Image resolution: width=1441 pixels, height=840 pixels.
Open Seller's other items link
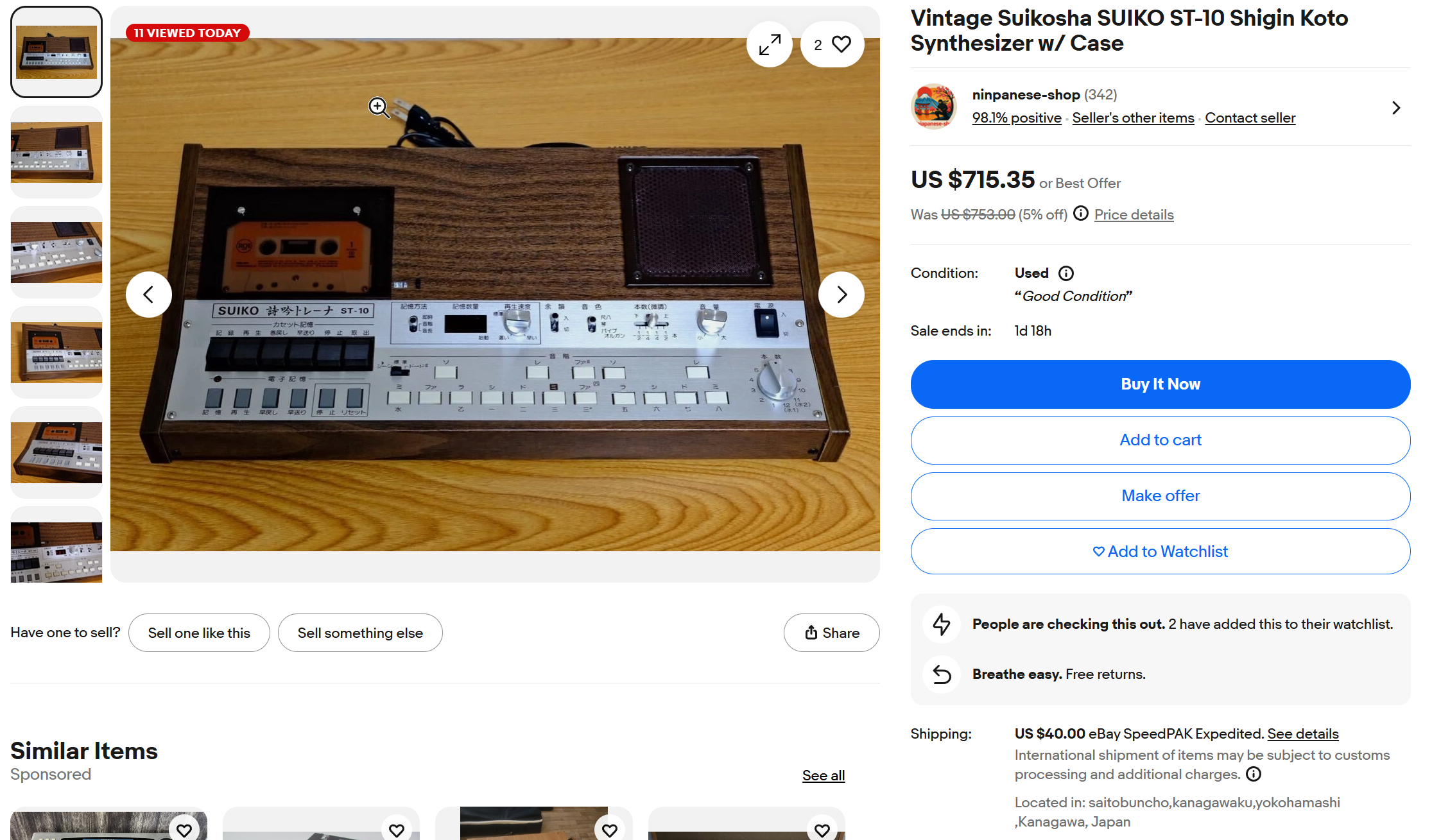1133,118
